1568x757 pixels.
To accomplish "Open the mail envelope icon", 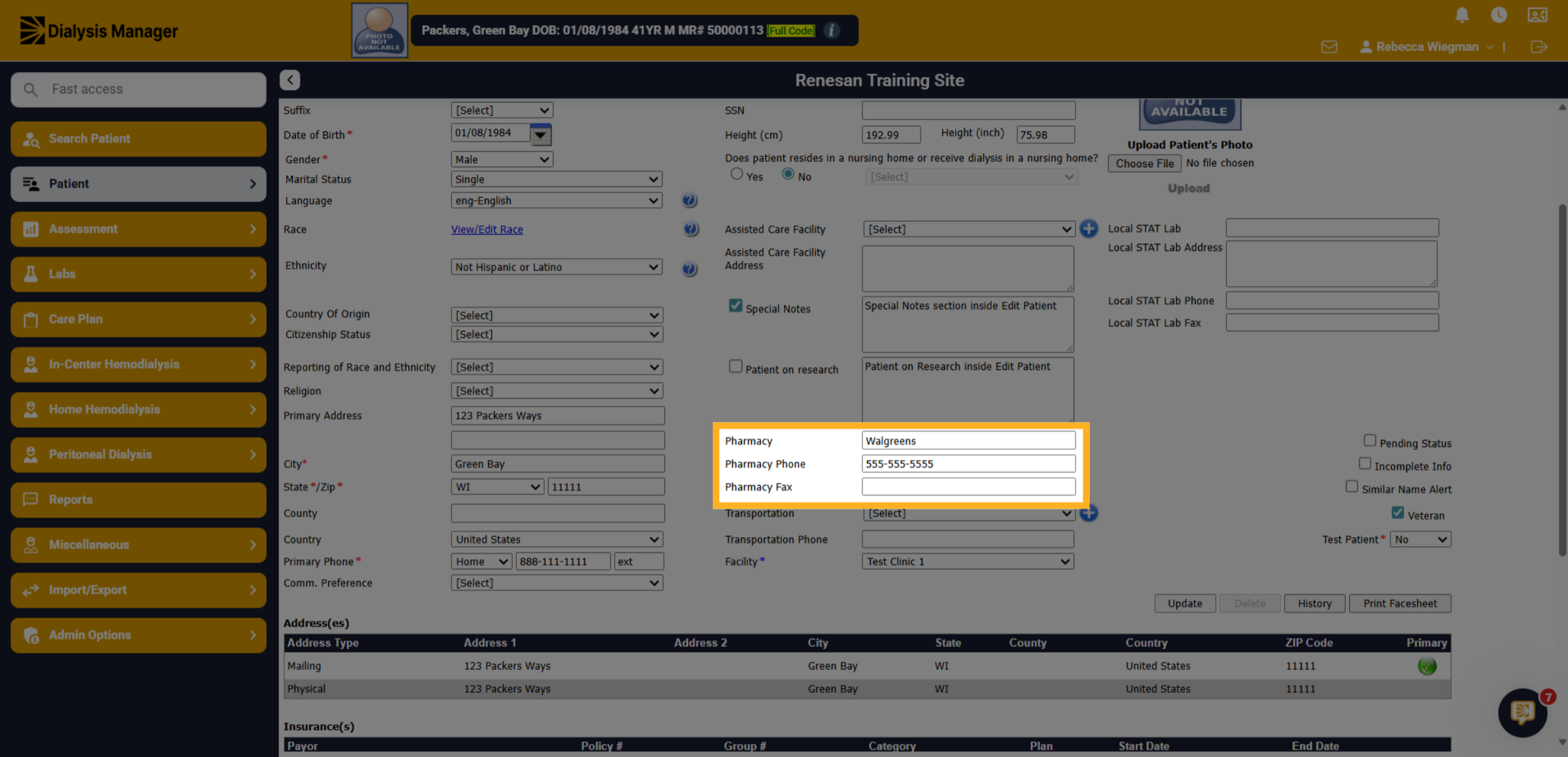I will (x=1329, y=47).
